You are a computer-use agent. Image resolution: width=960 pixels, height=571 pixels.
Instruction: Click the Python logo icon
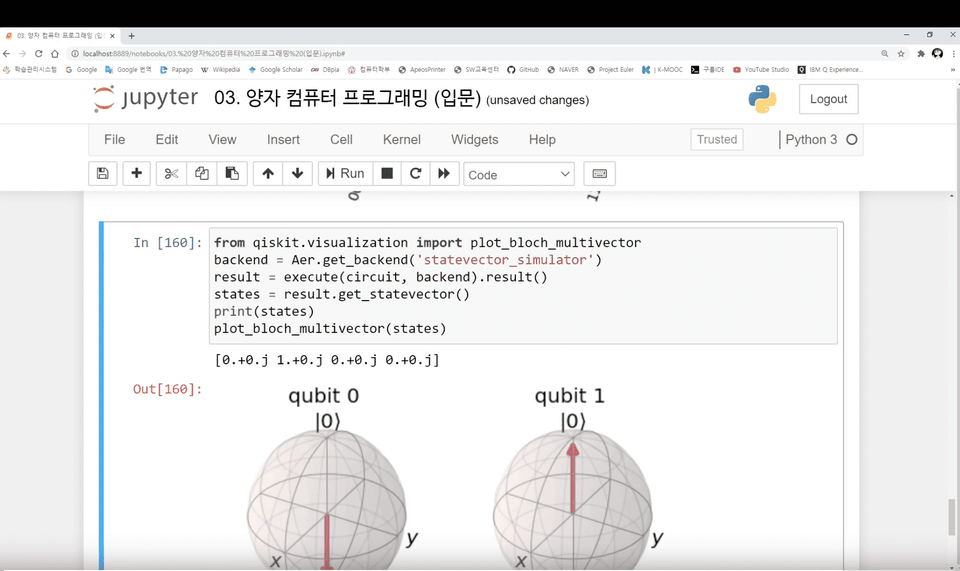pos(762,99)
